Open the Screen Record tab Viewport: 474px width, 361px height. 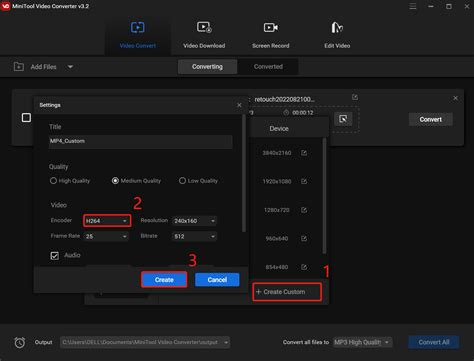[x=270, y=35]
